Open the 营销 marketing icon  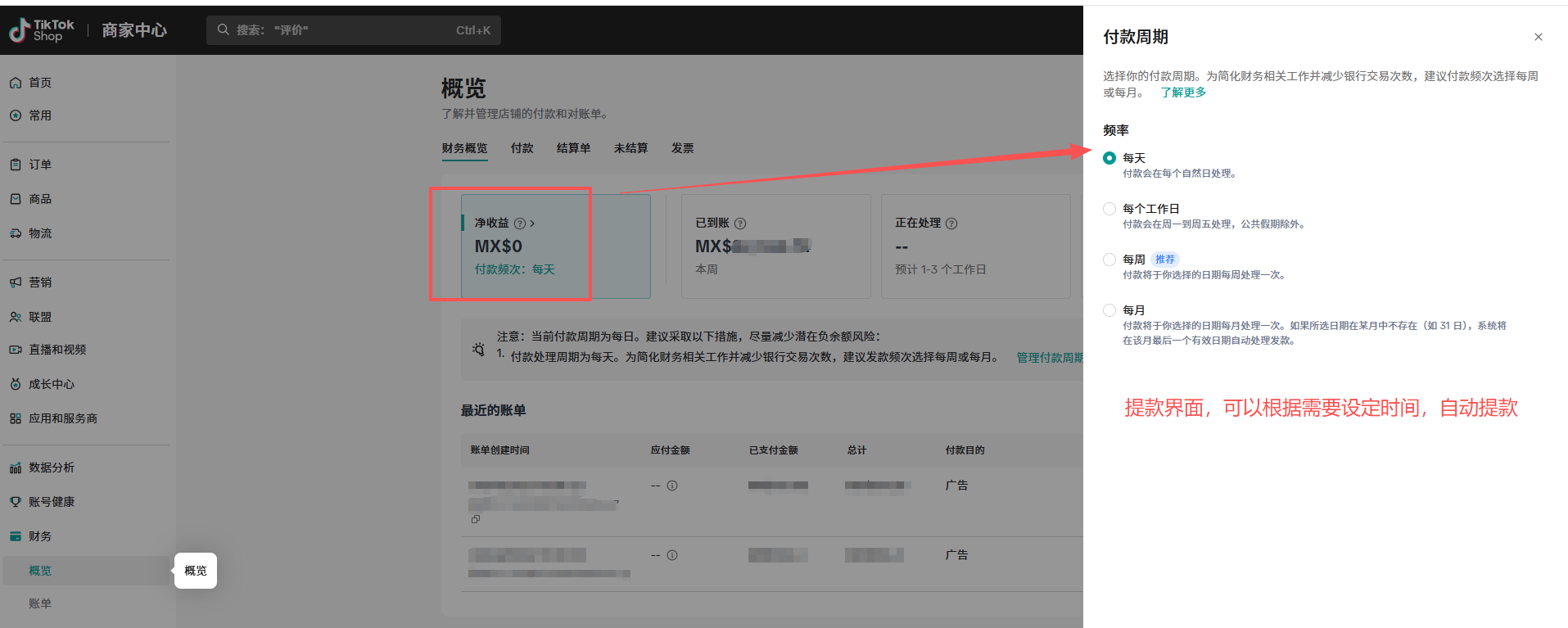click(x=16, y=282)
